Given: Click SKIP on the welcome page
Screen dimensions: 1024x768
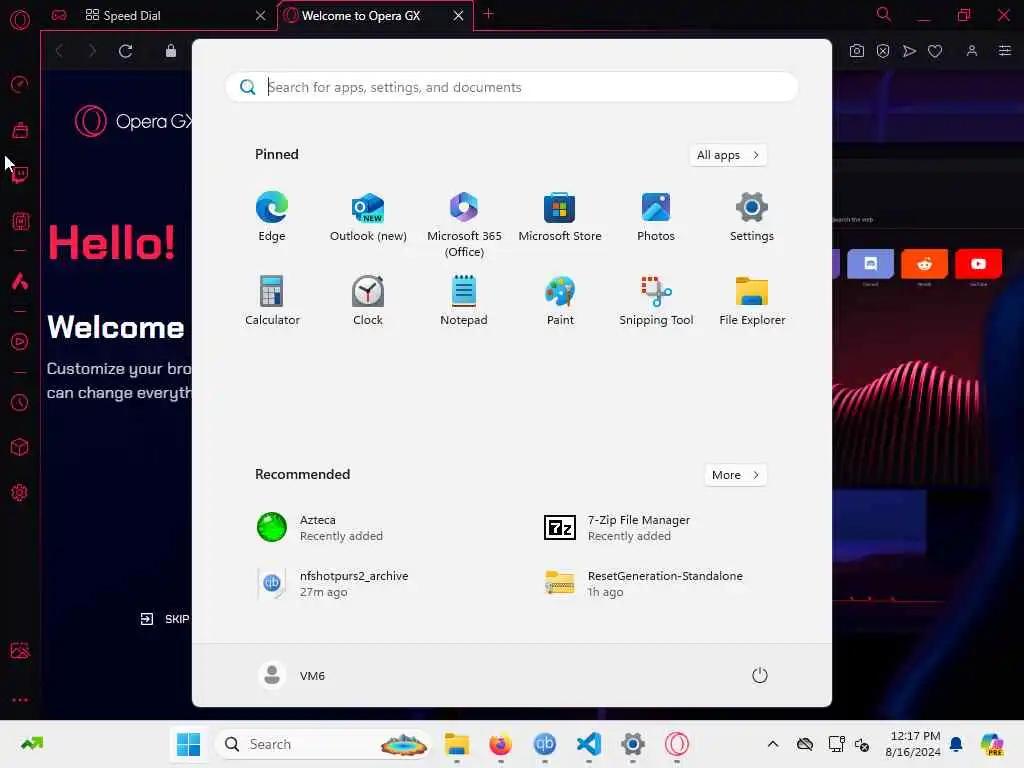Looking at the screenshot, I should point(165,619).
